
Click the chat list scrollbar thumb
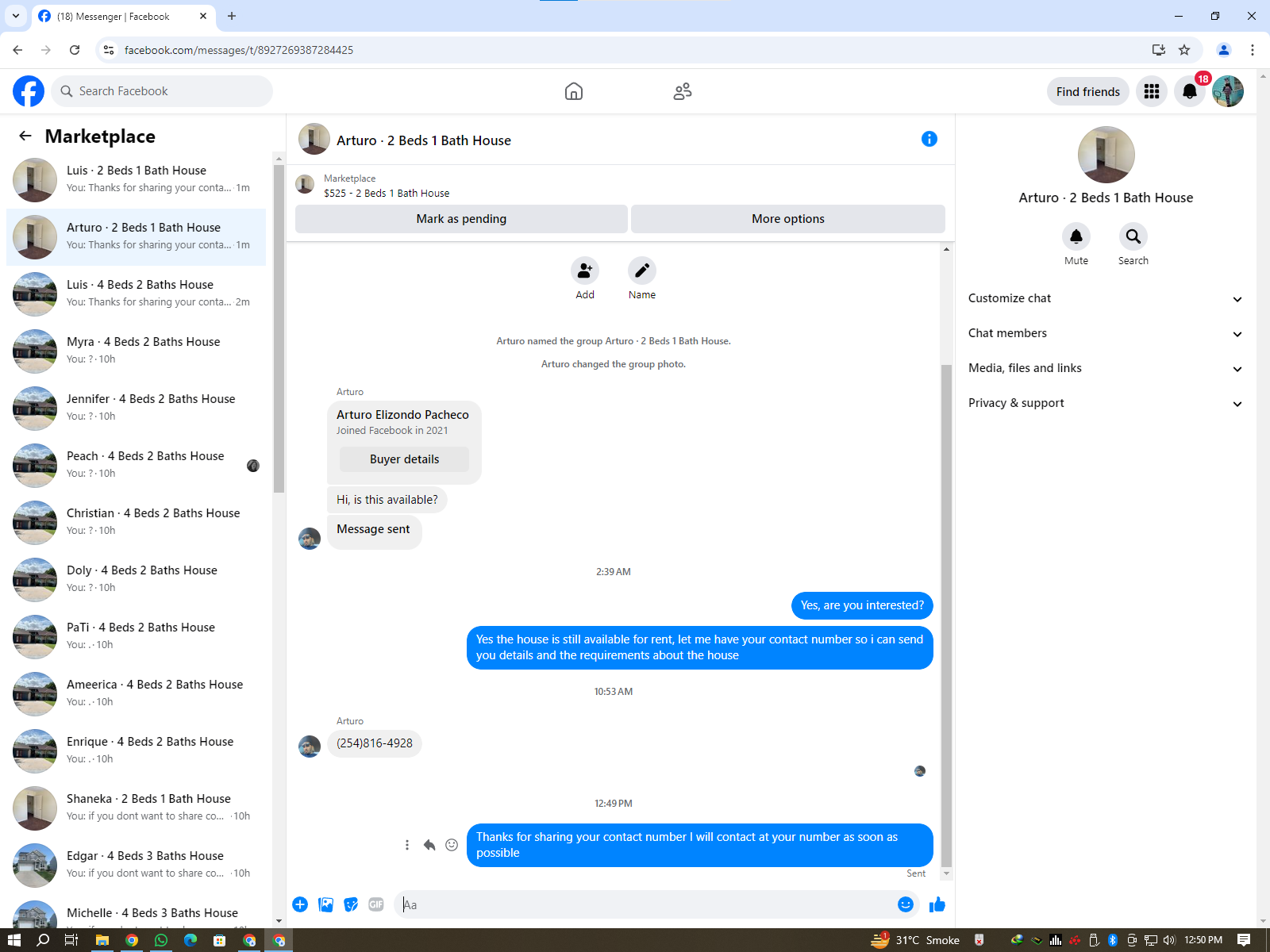coord(279,328)
